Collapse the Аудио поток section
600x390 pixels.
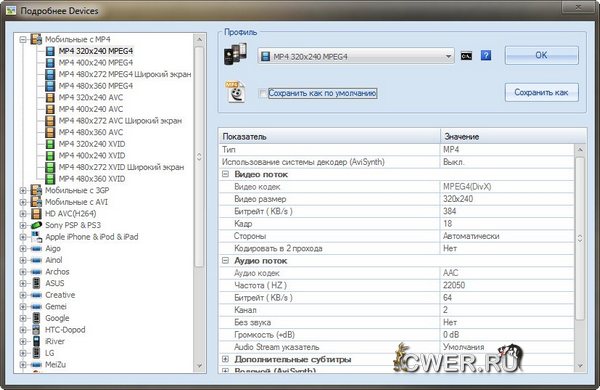225,261
